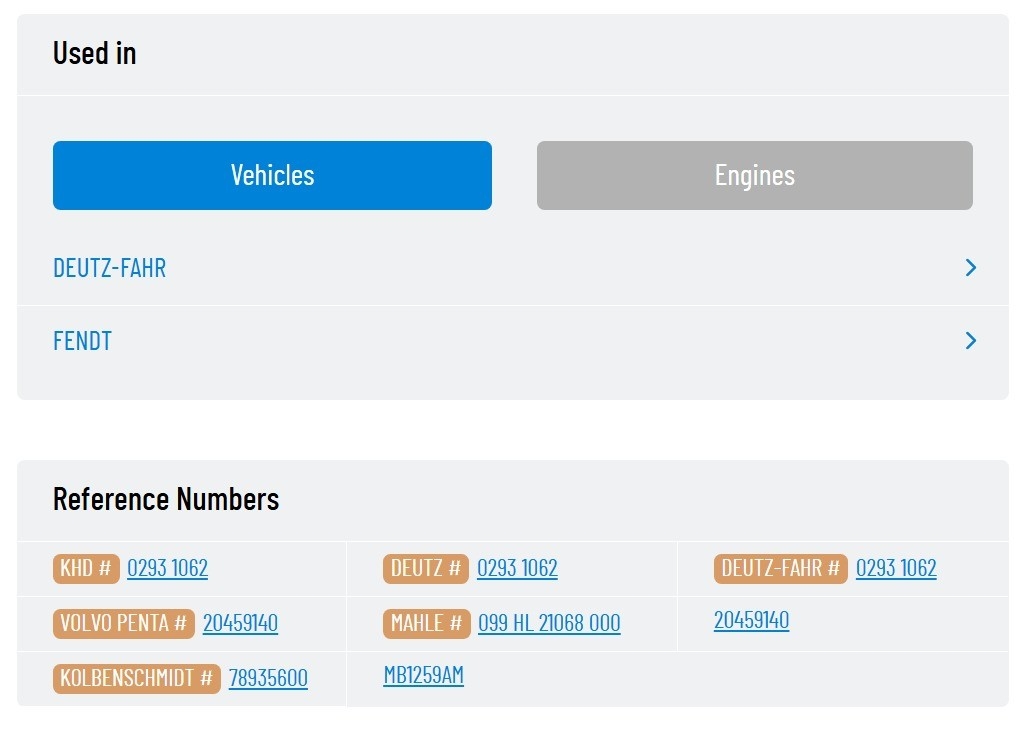Open MAHLE reference 099 HL 21068 000
Screen dimensions: 1024x747
549,623
